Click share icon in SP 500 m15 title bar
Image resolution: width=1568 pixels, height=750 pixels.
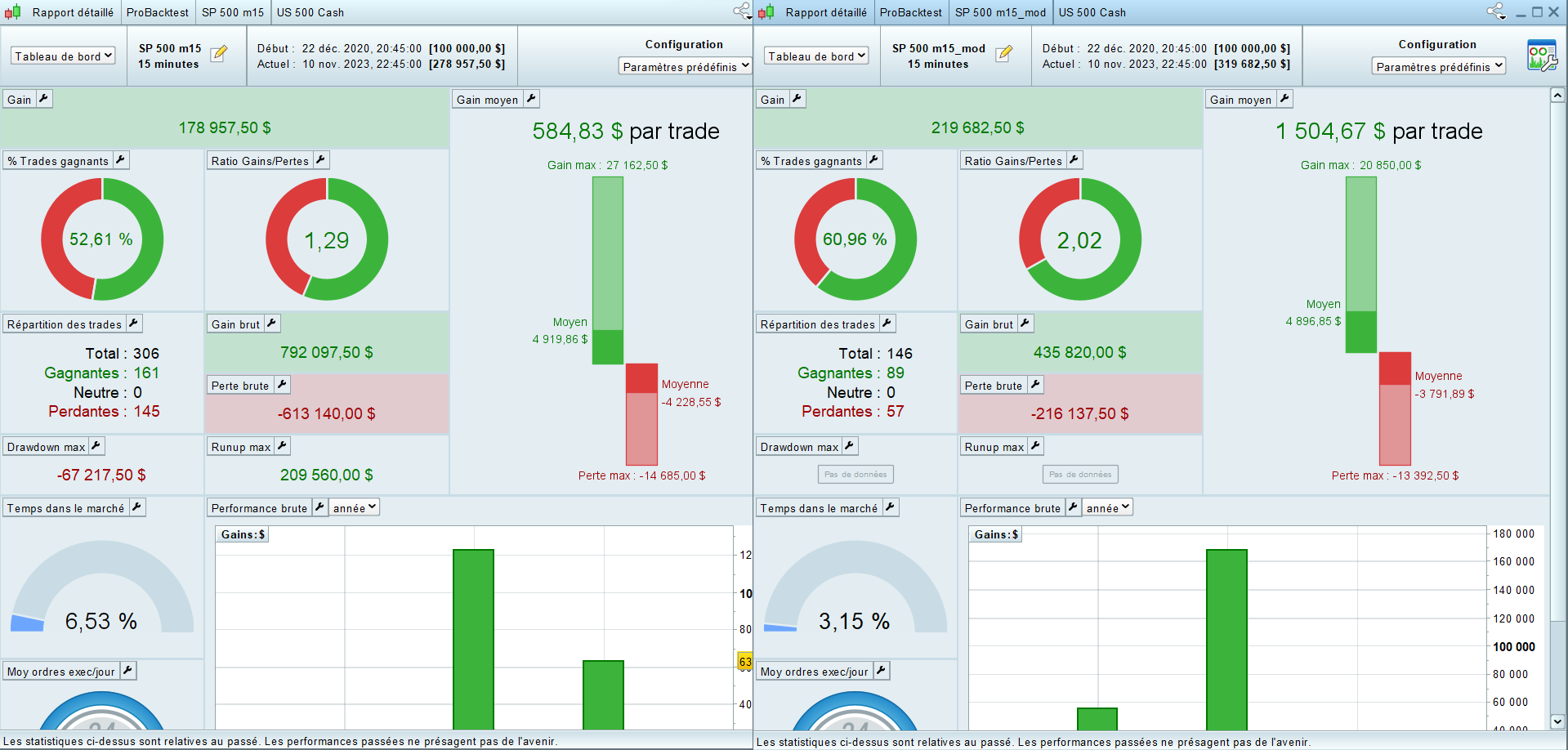coord(742,11)
